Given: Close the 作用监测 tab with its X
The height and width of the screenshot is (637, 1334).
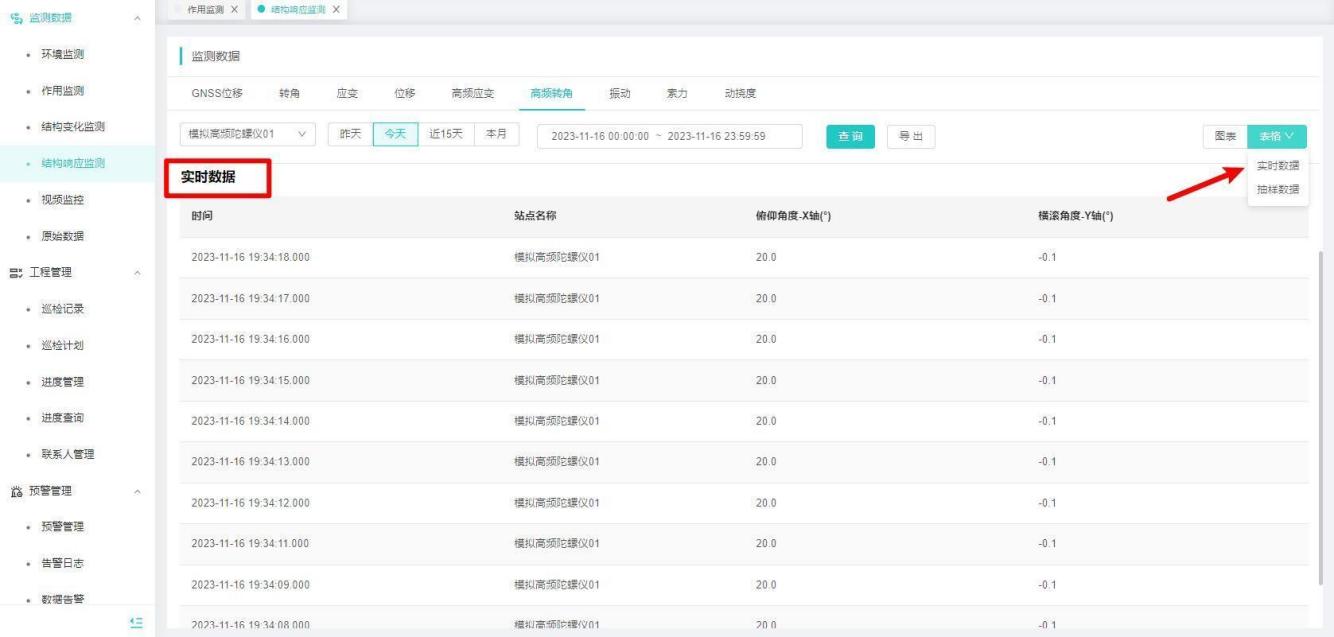Looking at the screenshot, I should [234, 9].
